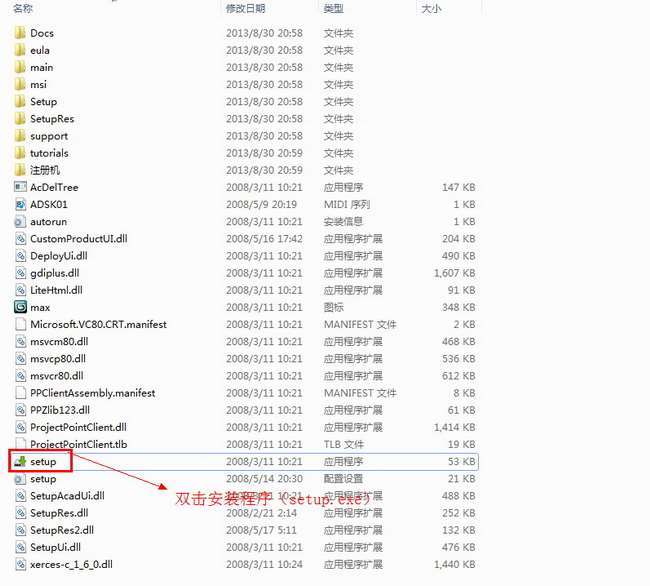Click the 2008/5/17 5:11 date of SetupRes2.dll
650x586 pixels.
pyautogui.click(x=262, y=530)
